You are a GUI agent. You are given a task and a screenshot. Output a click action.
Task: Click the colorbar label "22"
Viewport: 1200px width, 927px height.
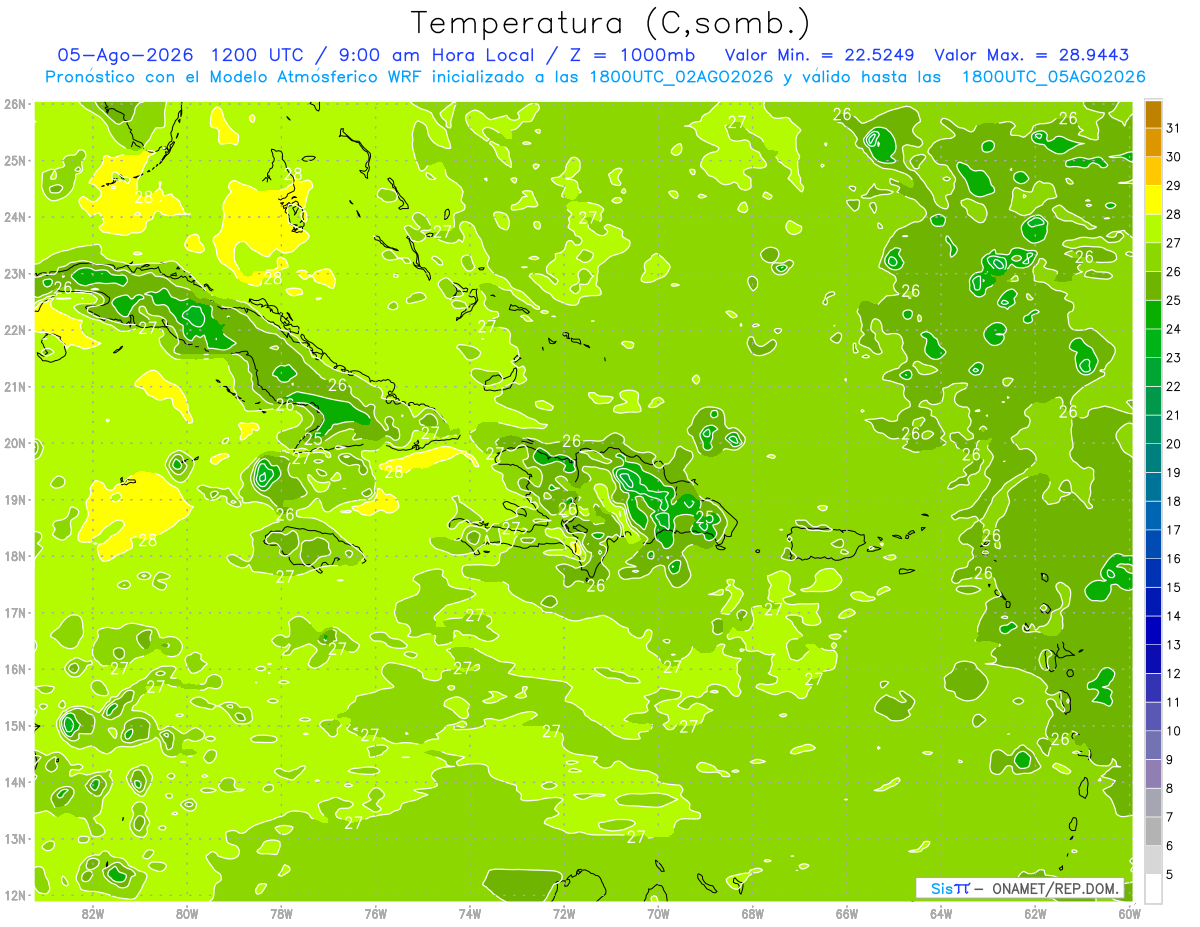pos(1174,386)
